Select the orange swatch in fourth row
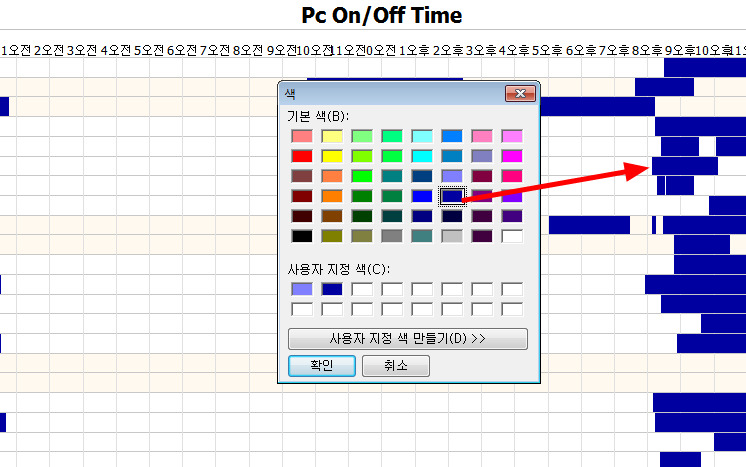This screenshot has height=467, width=746. [332, 196]
